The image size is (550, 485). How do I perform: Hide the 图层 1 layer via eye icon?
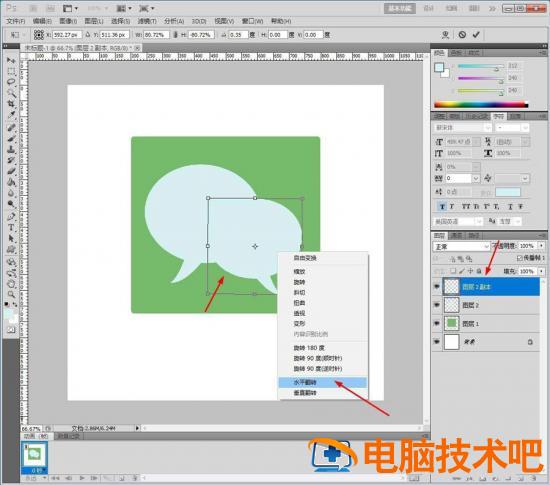(437, 323)
